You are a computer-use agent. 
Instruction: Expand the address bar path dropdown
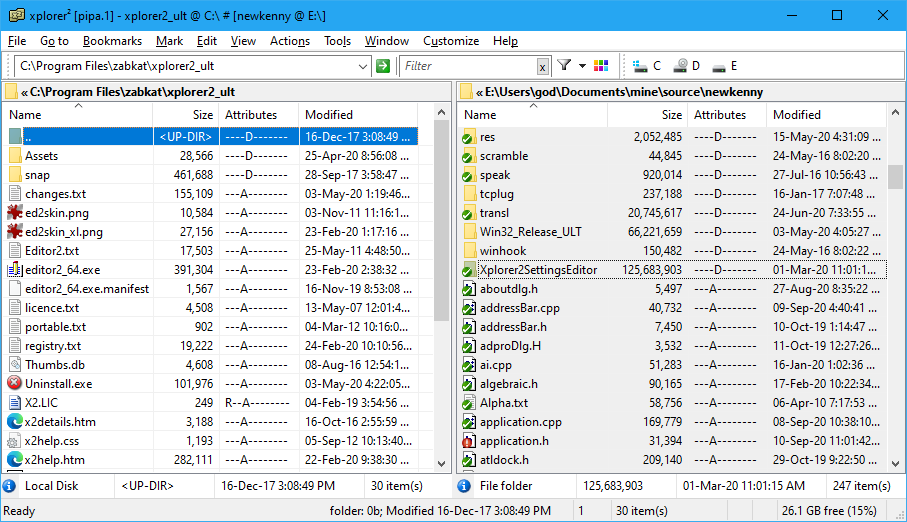[x=363, y=67]
